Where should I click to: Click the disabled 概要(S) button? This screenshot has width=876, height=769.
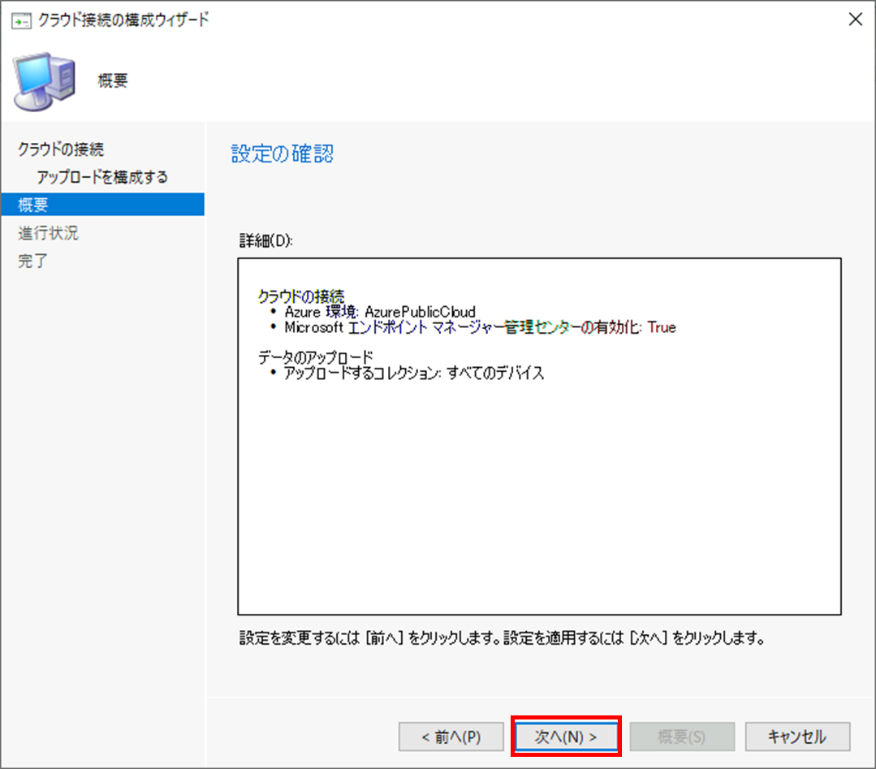682,737
